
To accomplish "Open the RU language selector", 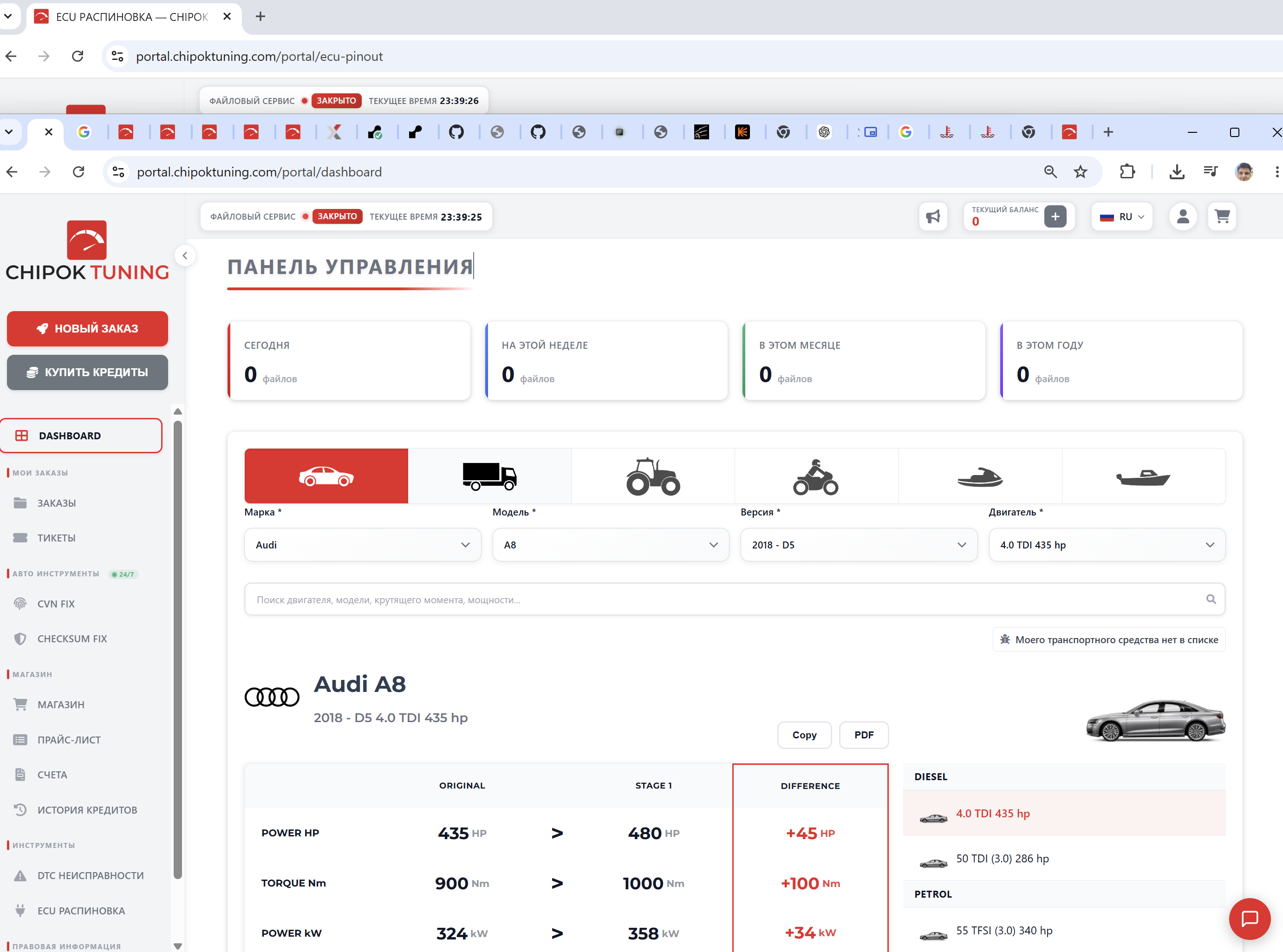I will (1122, 217).
